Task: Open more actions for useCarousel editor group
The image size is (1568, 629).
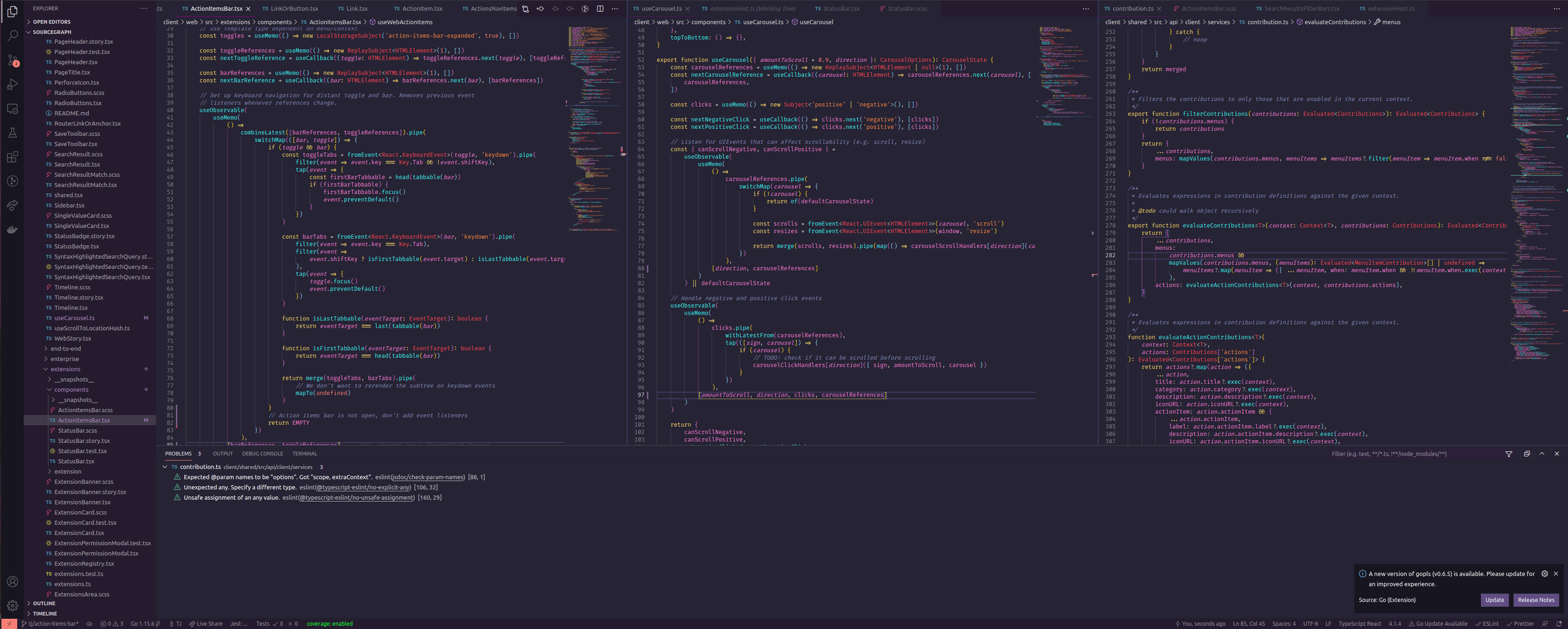Action: tap(1086, 8)
